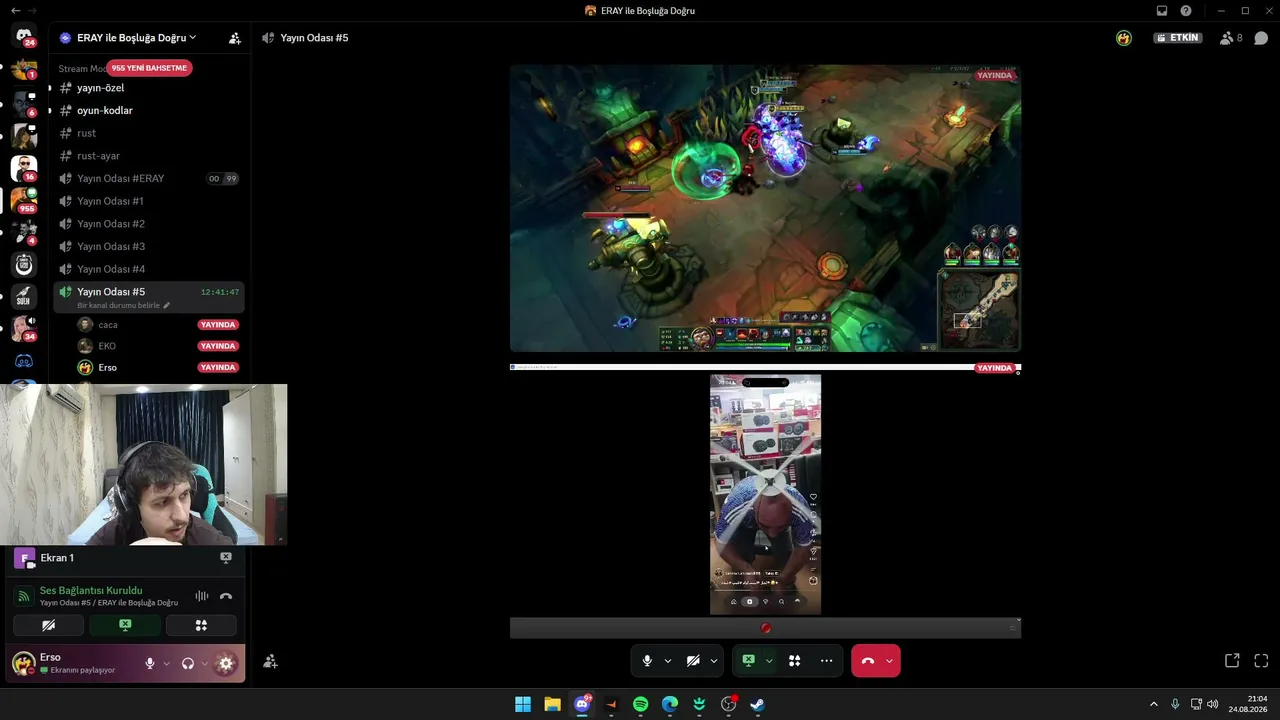Open File Explorer from the taskbar
The width and height of the screenshot is (1280, 720).
(x=552, y=704)
